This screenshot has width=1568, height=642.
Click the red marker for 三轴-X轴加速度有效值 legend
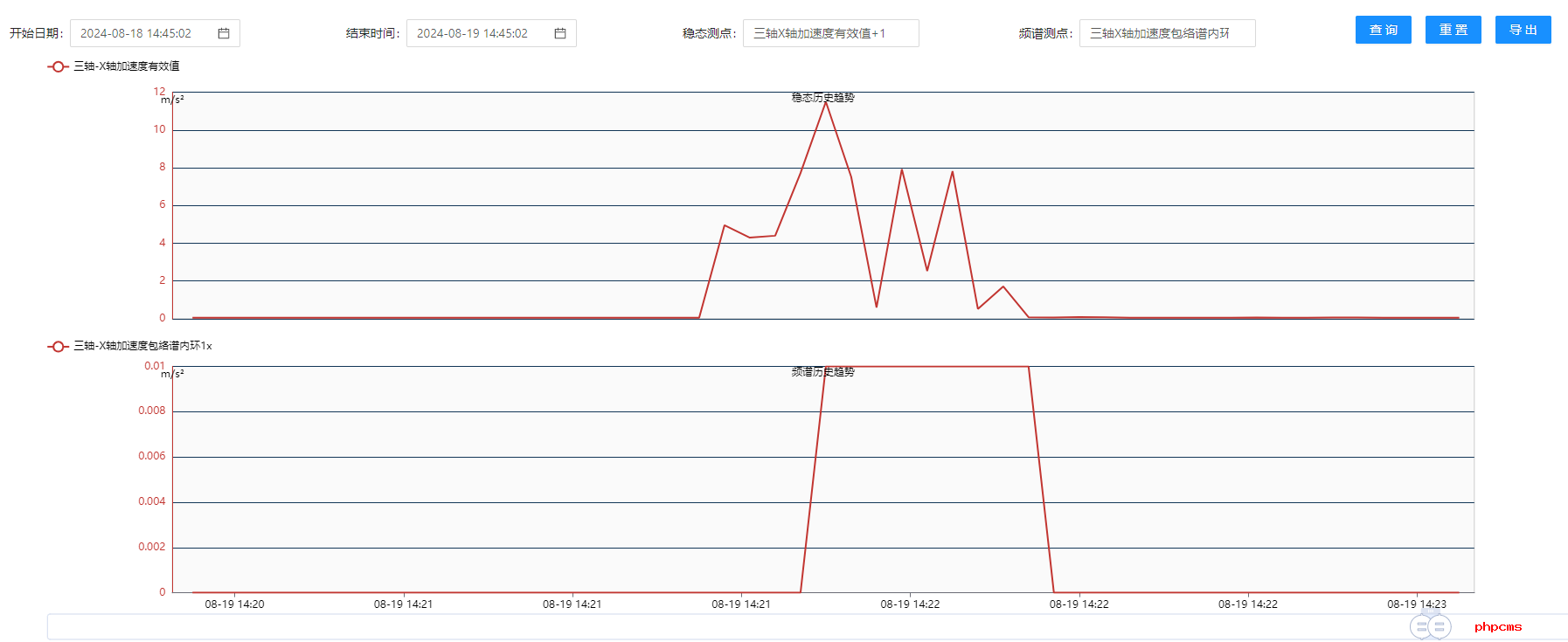click(58, 66)
